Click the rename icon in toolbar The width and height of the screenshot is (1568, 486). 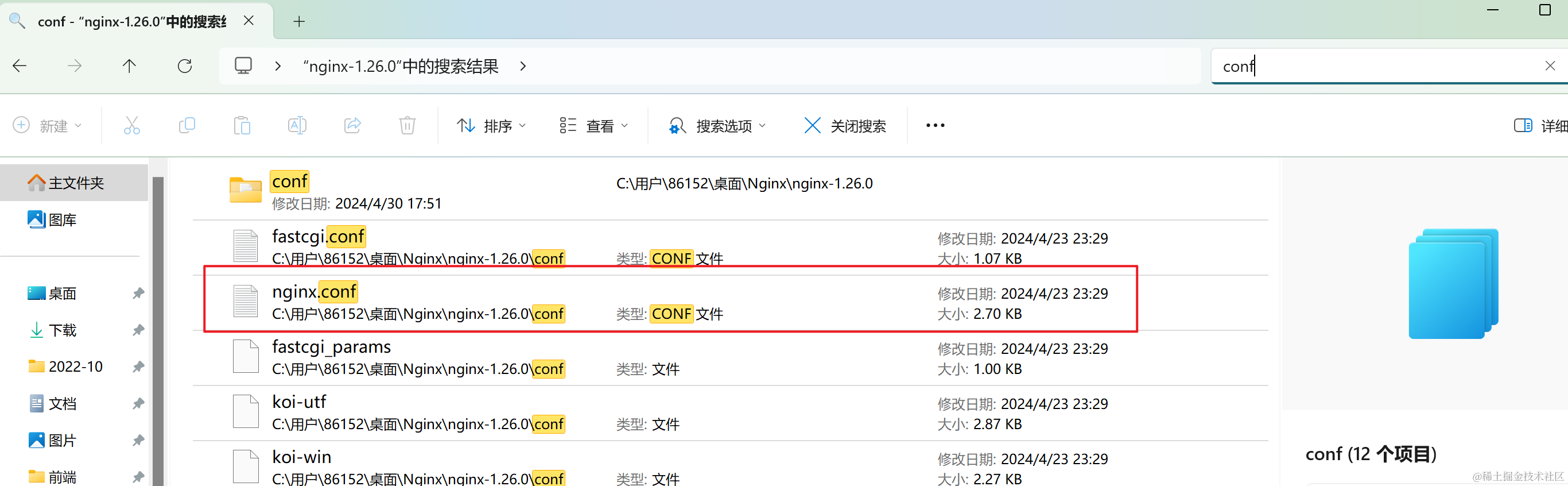coord(297,125)
